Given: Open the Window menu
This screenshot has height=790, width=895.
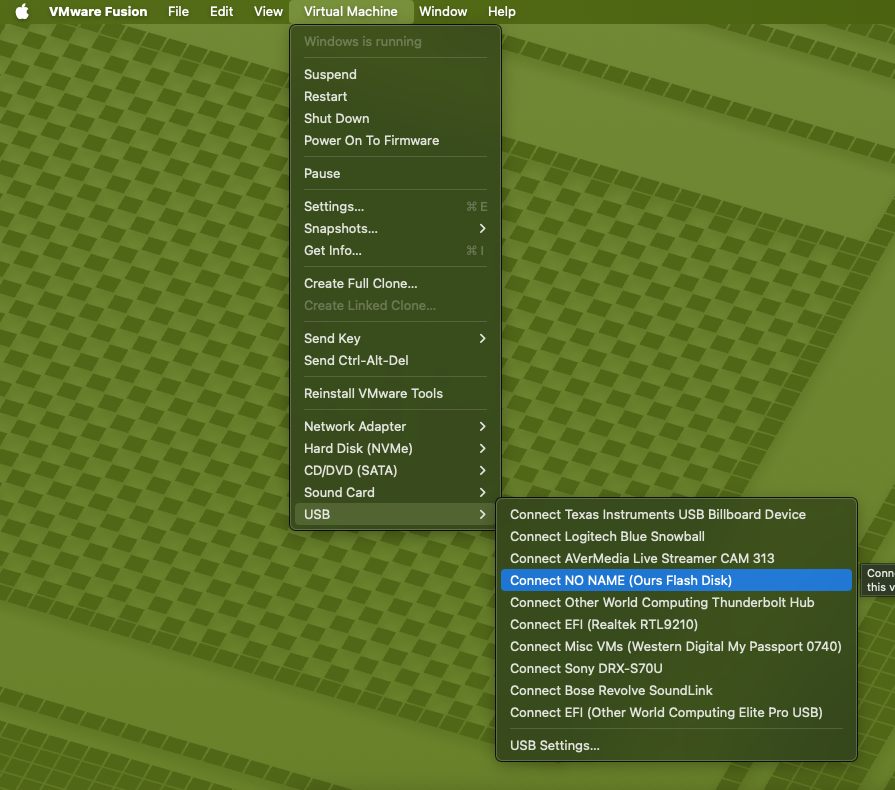Looking at the screenshot, I should [443, 11].
